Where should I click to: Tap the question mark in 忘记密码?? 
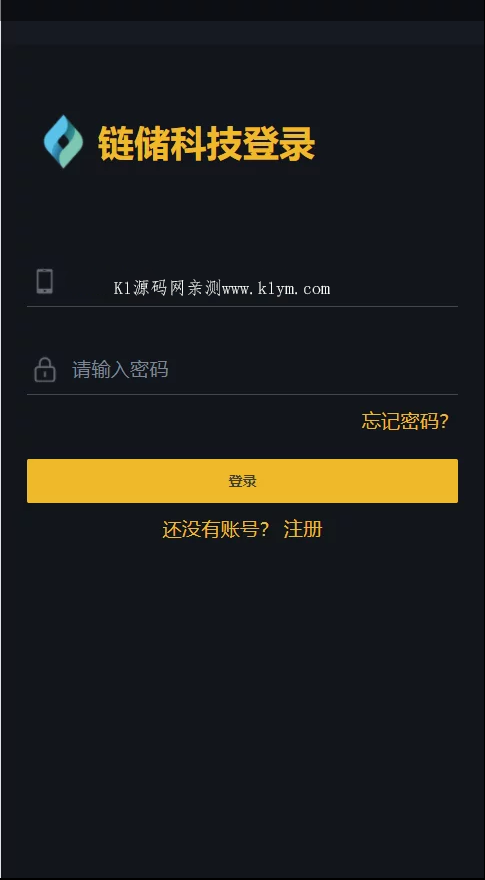[444, 421]
